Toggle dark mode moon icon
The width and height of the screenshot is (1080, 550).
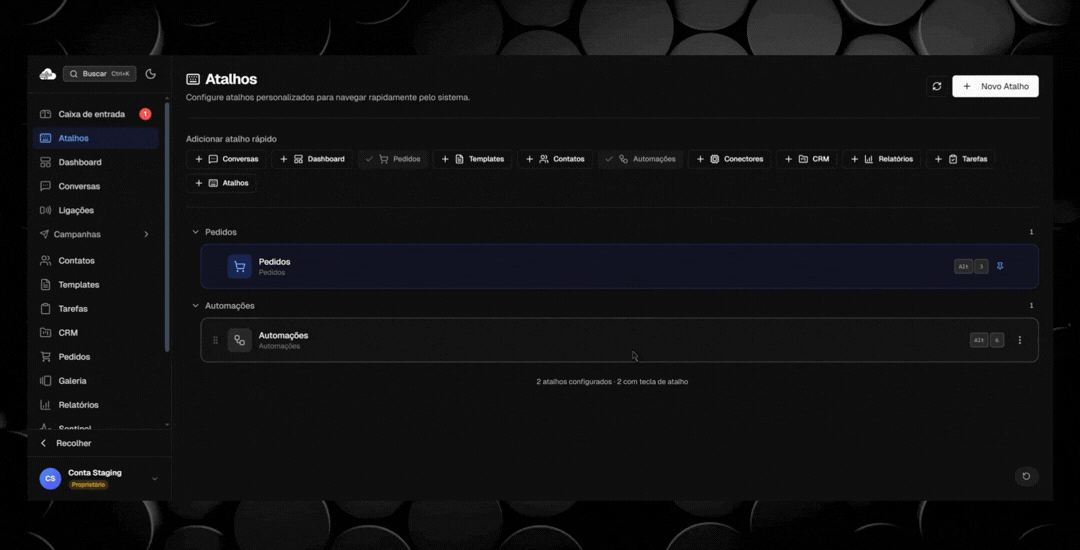pos(151,74)
